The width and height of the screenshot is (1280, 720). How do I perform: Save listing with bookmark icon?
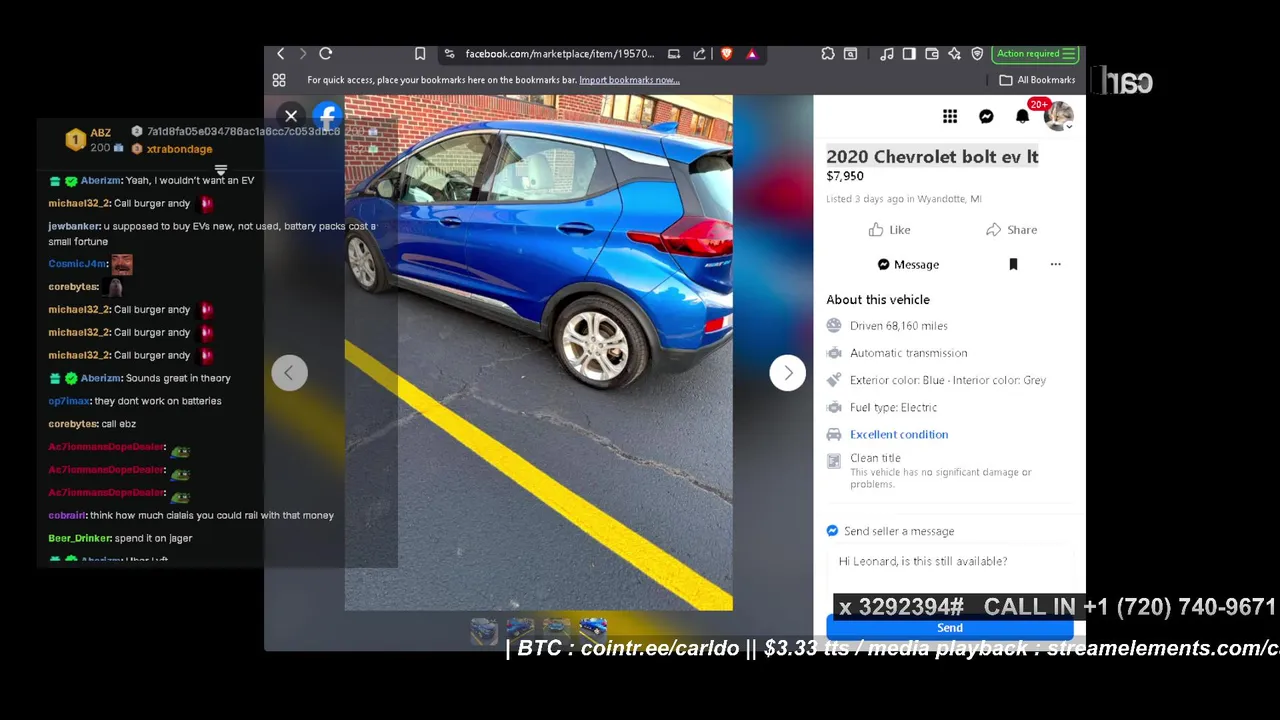click(1013, 265)
